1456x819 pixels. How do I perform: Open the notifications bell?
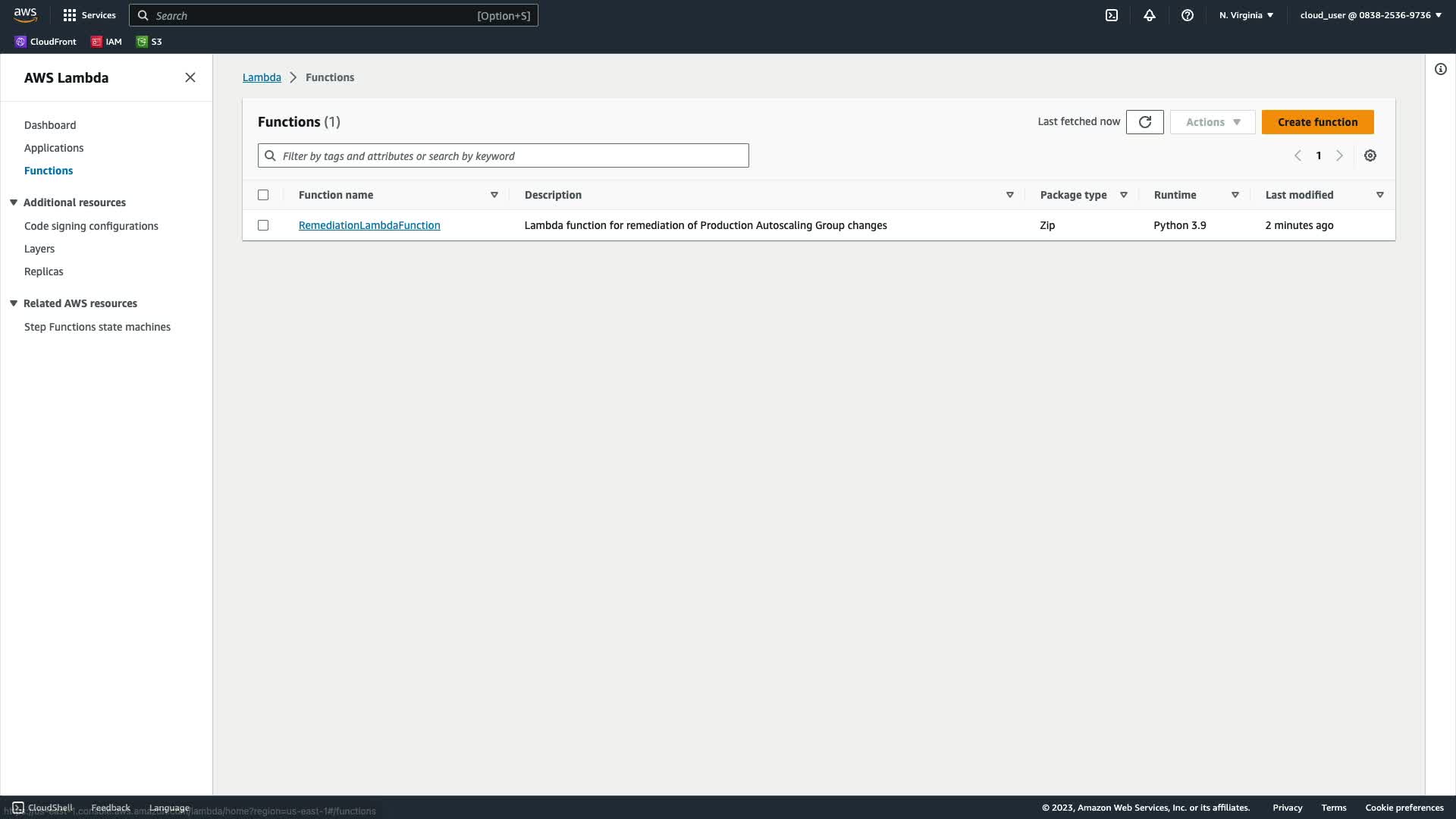click(x=1150, y=15)
